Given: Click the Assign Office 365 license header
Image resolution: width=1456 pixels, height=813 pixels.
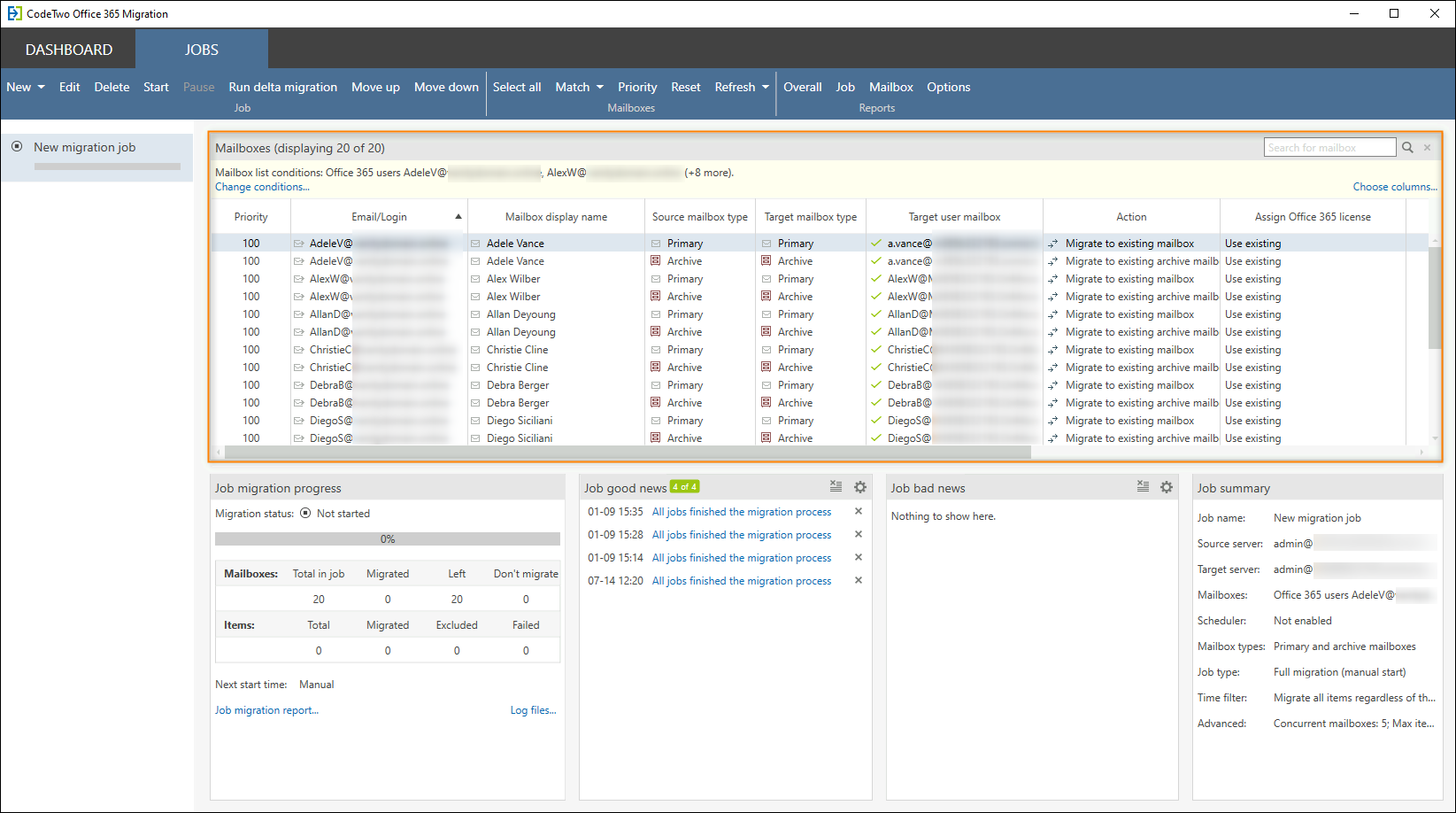Looking at the screenshot, I should pos(1313,217).
